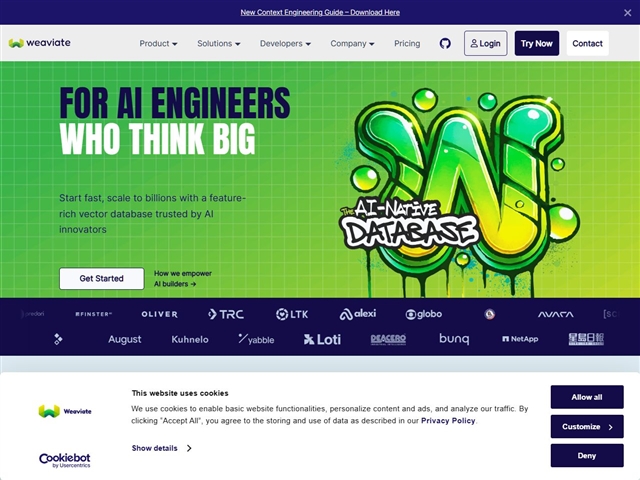Expand the Solutions dropdown menu
The image size is (640, 480).
219,44
